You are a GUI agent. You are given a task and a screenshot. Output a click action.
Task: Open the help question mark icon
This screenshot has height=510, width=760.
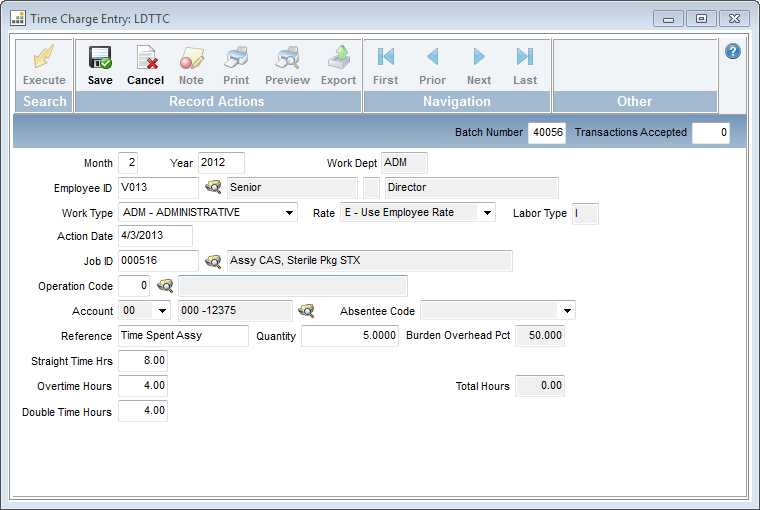(x=732, y=51)
